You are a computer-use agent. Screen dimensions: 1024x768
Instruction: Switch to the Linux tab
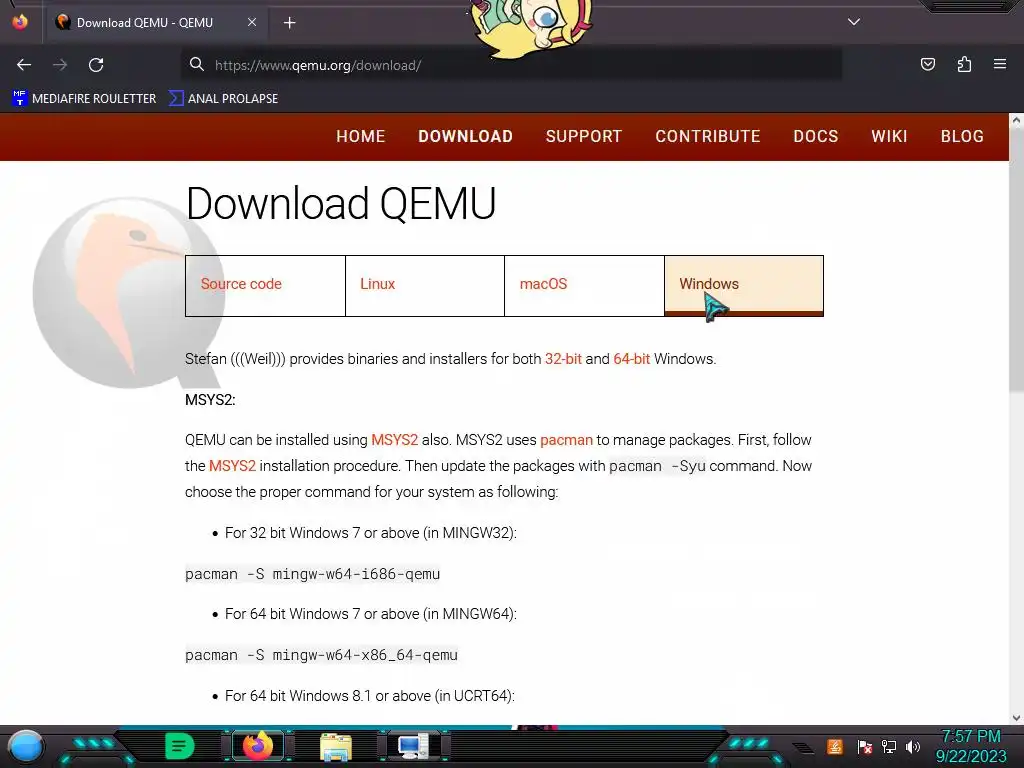pyautogui.click(x=424, y=285)
